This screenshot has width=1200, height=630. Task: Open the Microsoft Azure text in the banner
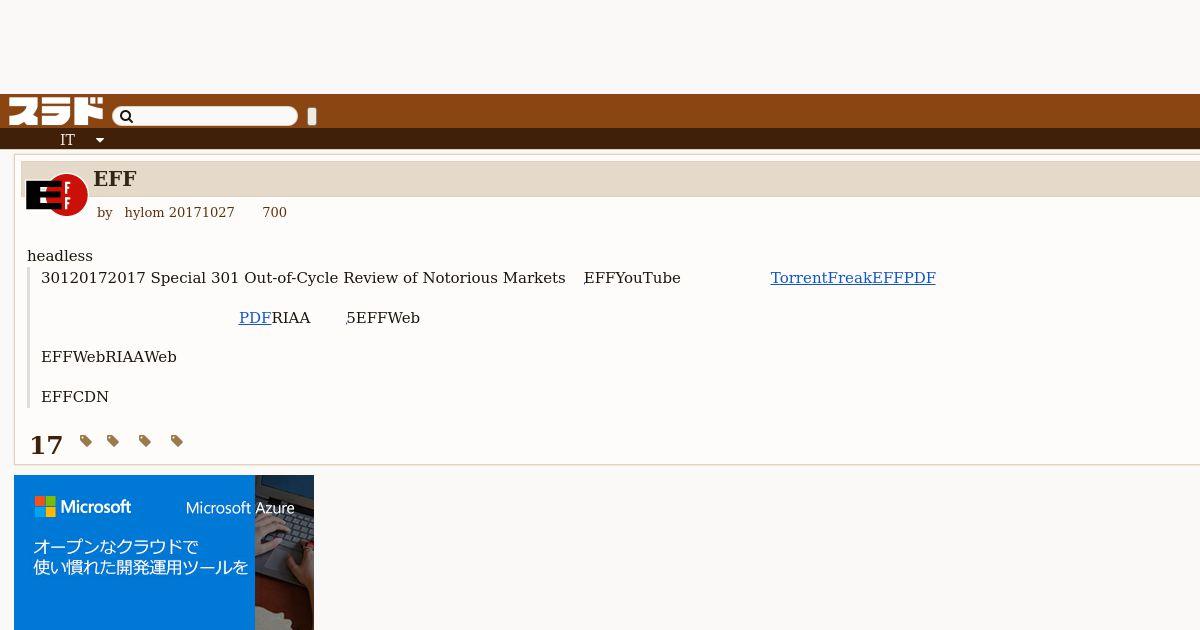click(x=240, y=508)
